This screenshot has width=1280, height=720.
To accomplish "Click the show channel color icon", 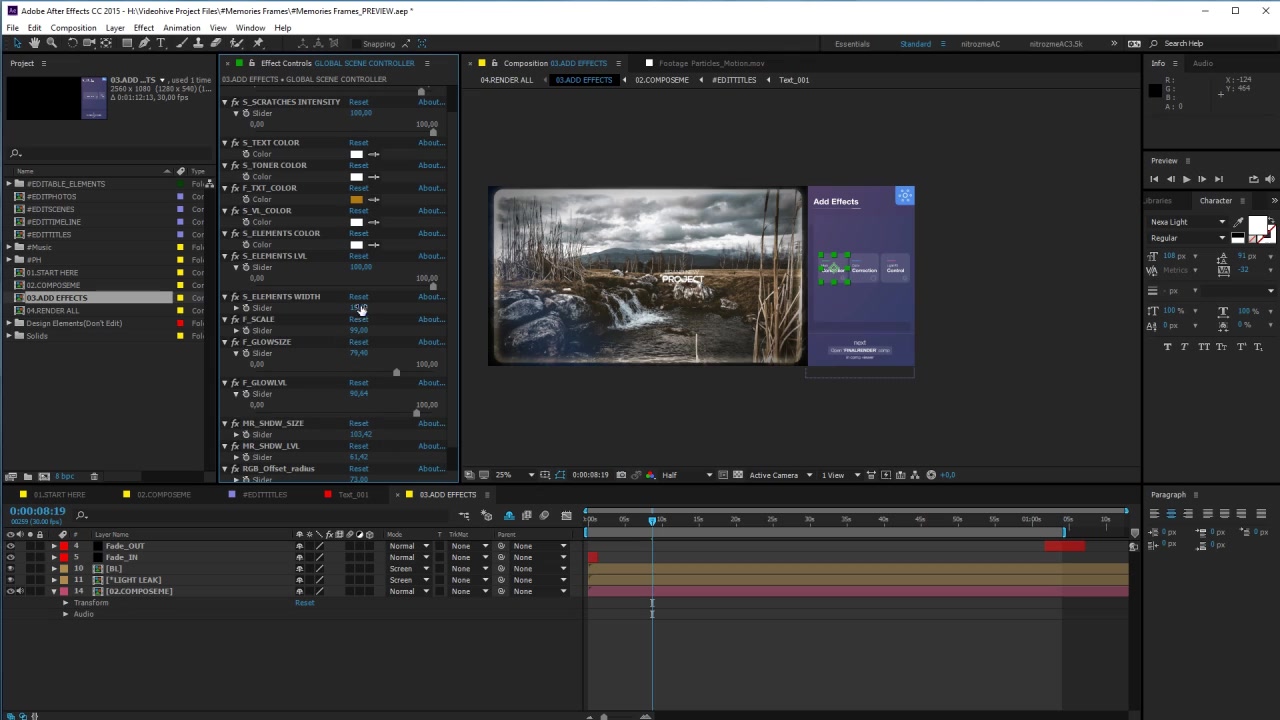I will tap(651, 475).
